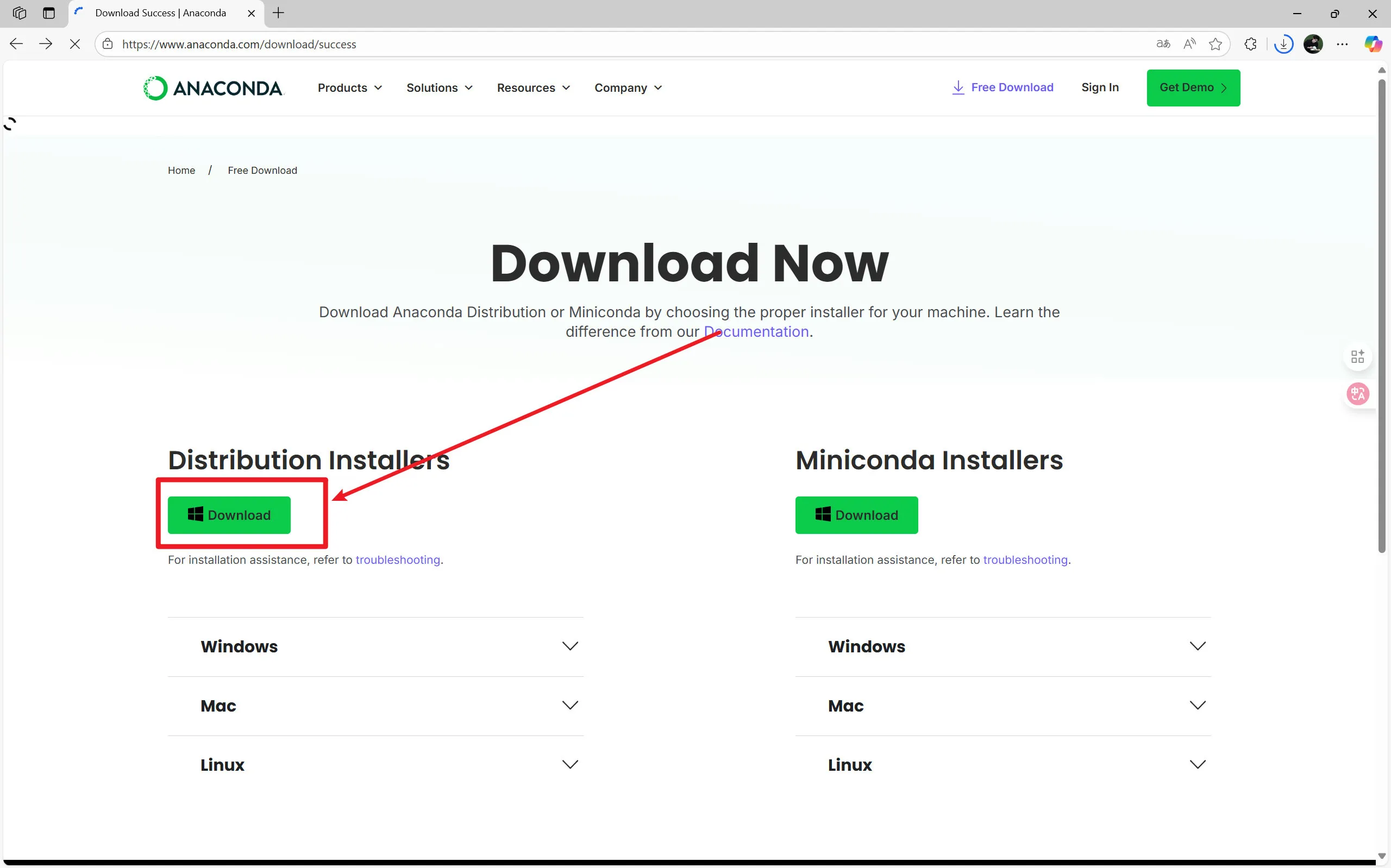Go forward to the next page
This screenshot has height=868, width=1391.
point(45,44)
